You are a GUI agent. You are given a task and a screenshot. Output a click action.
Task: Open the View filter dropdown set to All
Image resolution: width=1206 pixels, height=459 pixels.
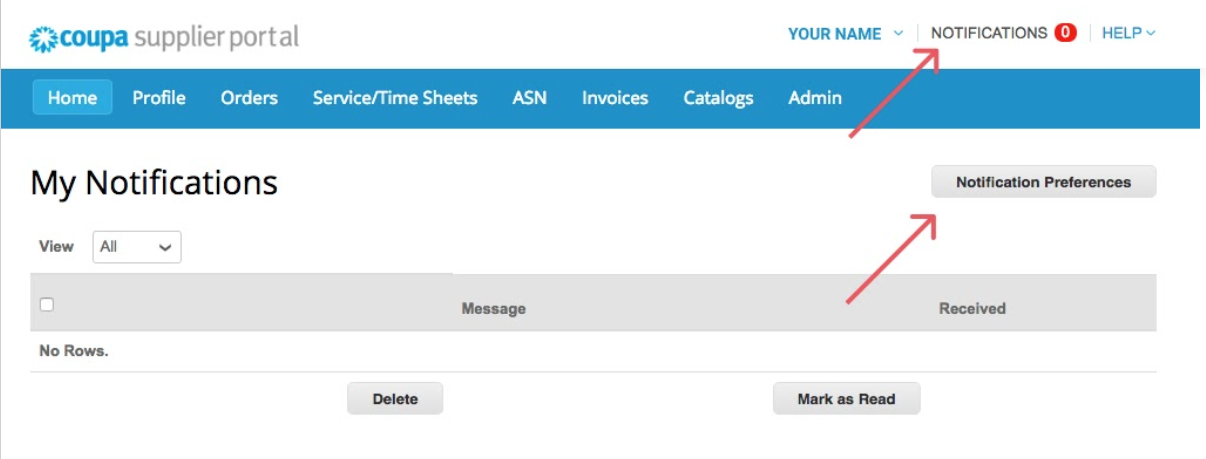click(137, 247)
